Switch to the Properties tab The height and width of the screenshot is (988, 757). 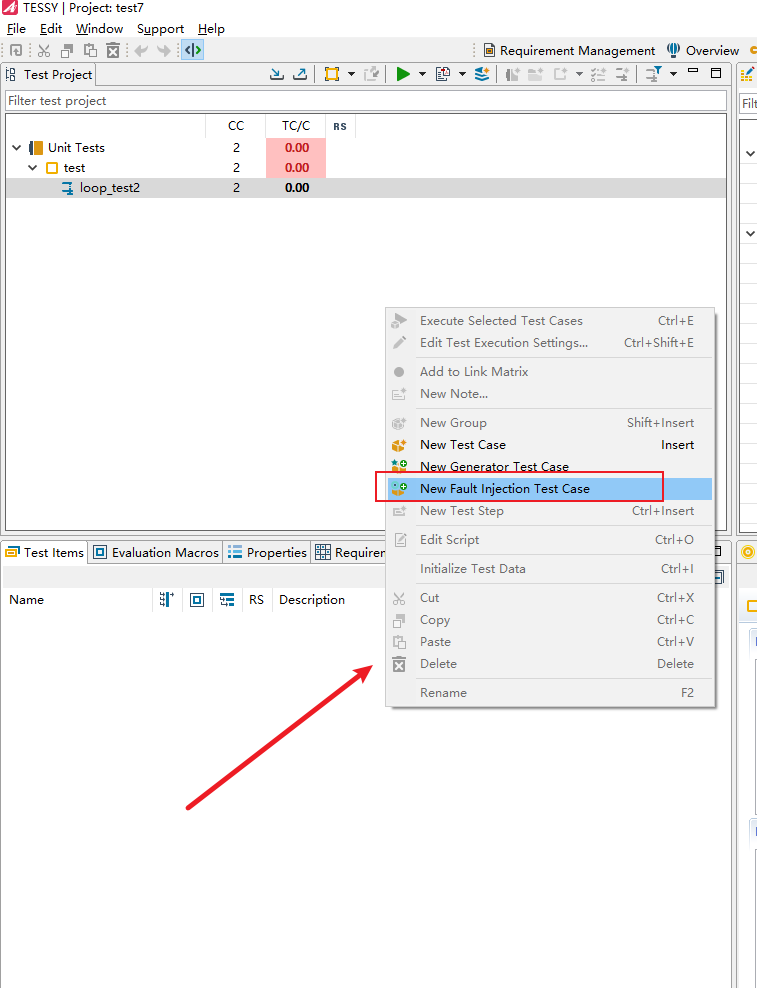(x=267, y=553)
